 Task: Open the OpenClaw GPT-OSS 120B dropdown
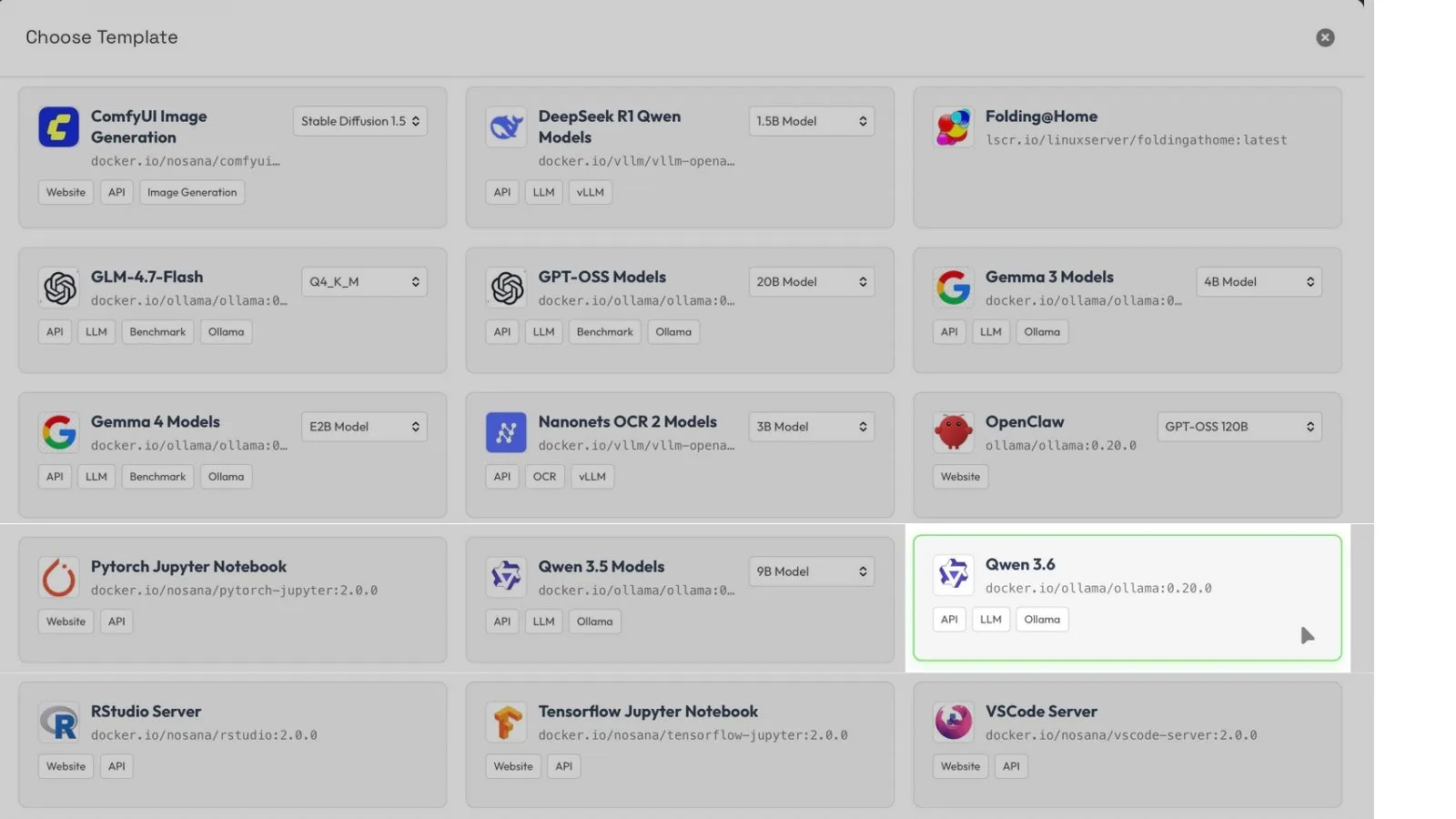point(1239,427)
